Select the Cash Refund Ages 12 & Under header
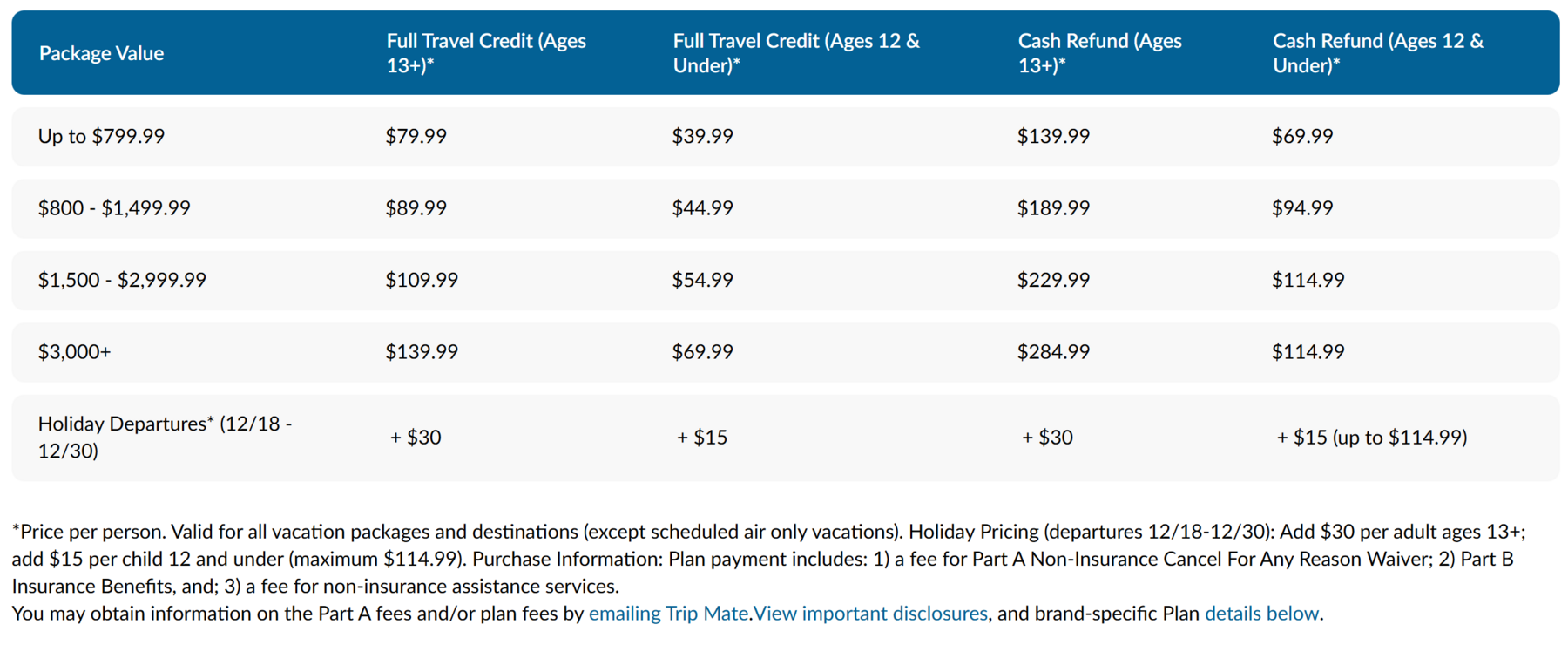Screen dimensions: 1568x645 coord(1377,53)
